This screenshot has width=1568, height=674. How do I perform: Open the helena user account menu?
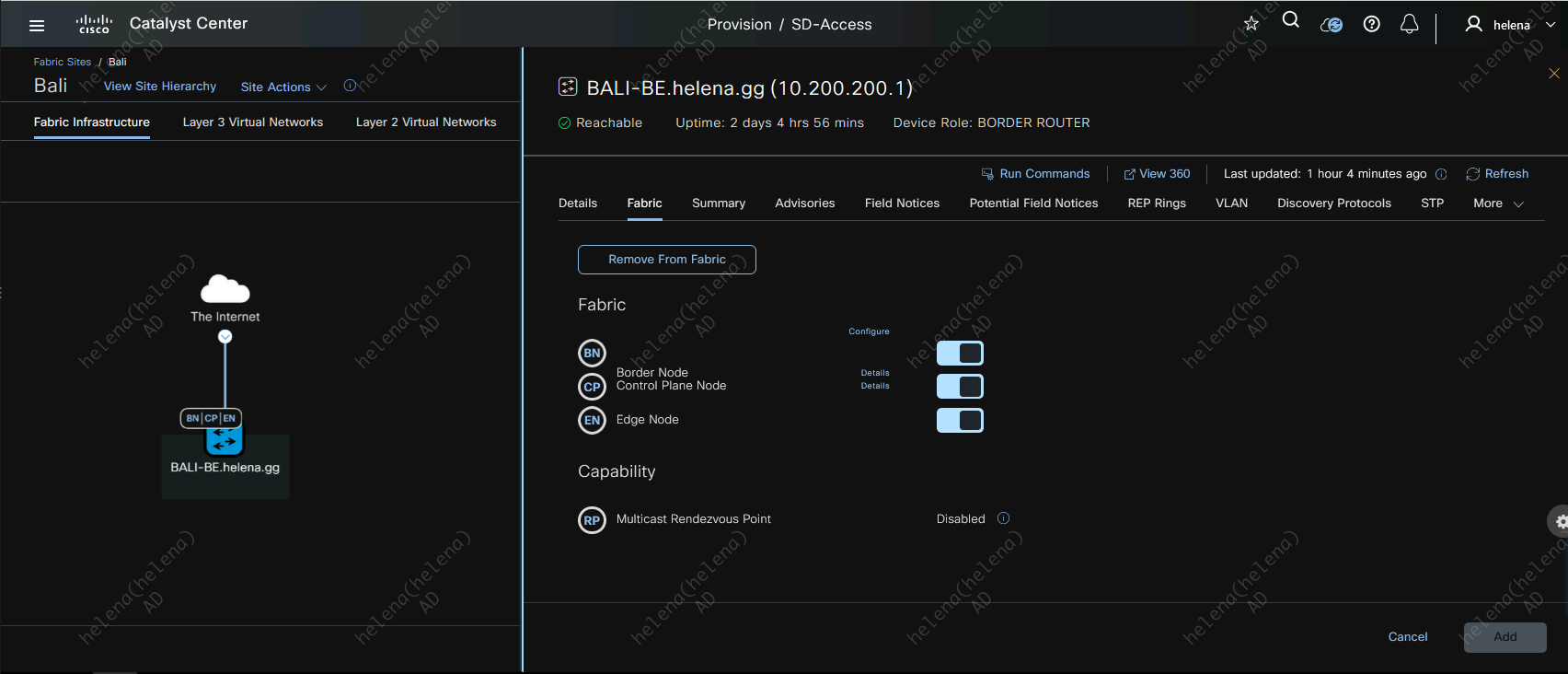1510,25
